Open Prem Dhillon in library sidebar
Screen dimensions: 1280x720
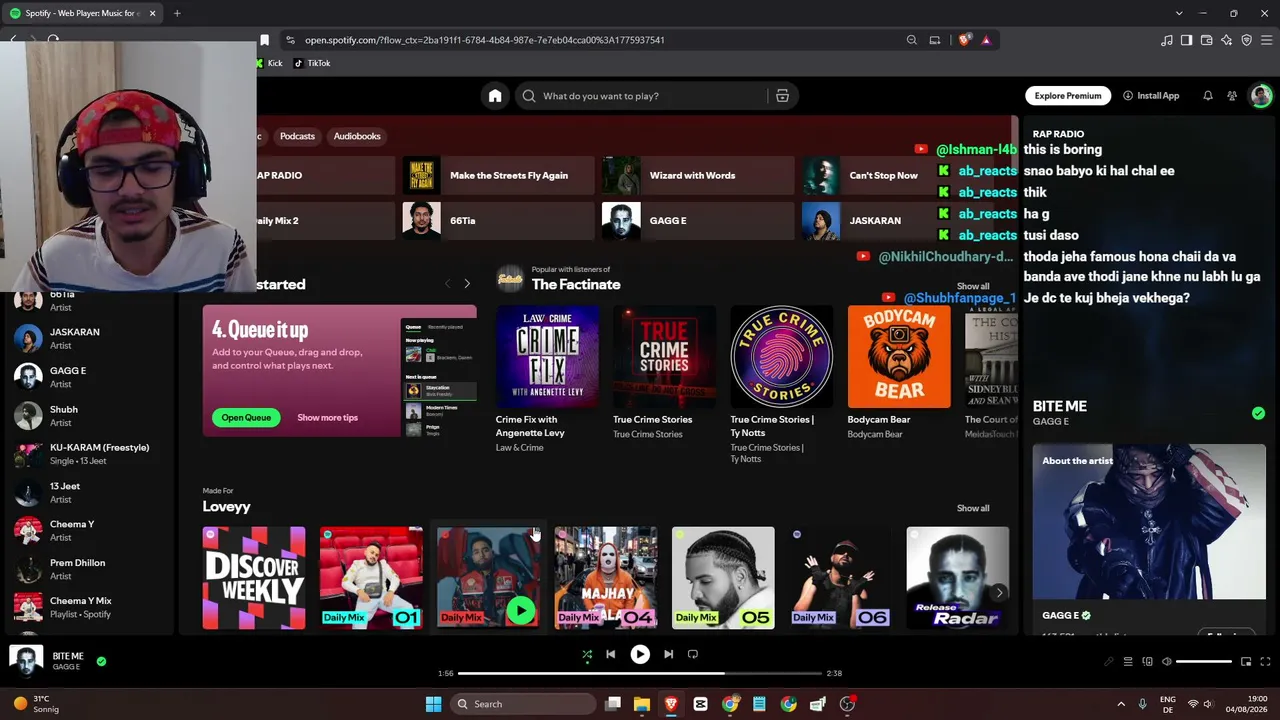(88, 569)
